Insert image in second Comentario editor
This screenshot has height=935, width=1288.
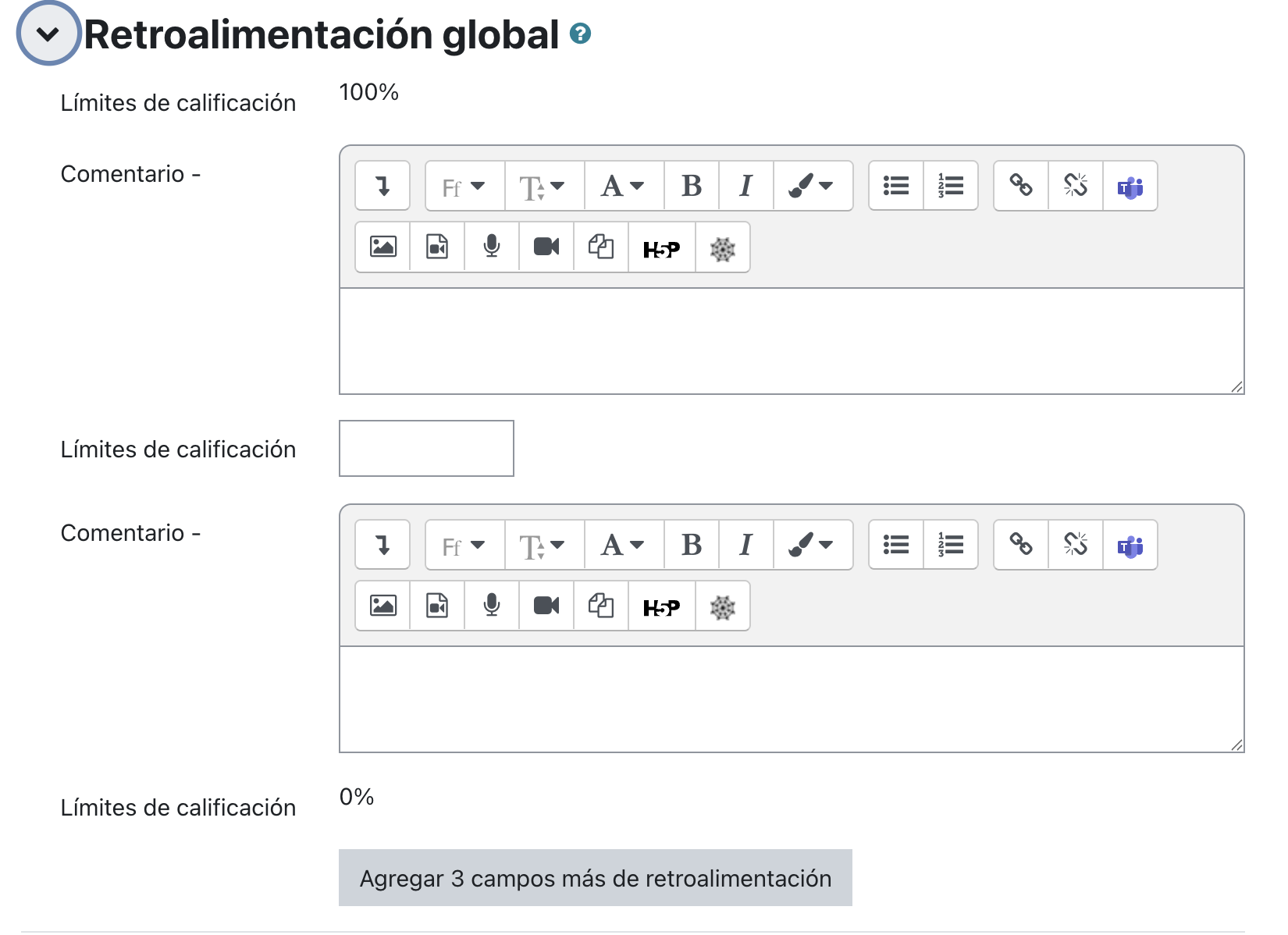(382, 606)
